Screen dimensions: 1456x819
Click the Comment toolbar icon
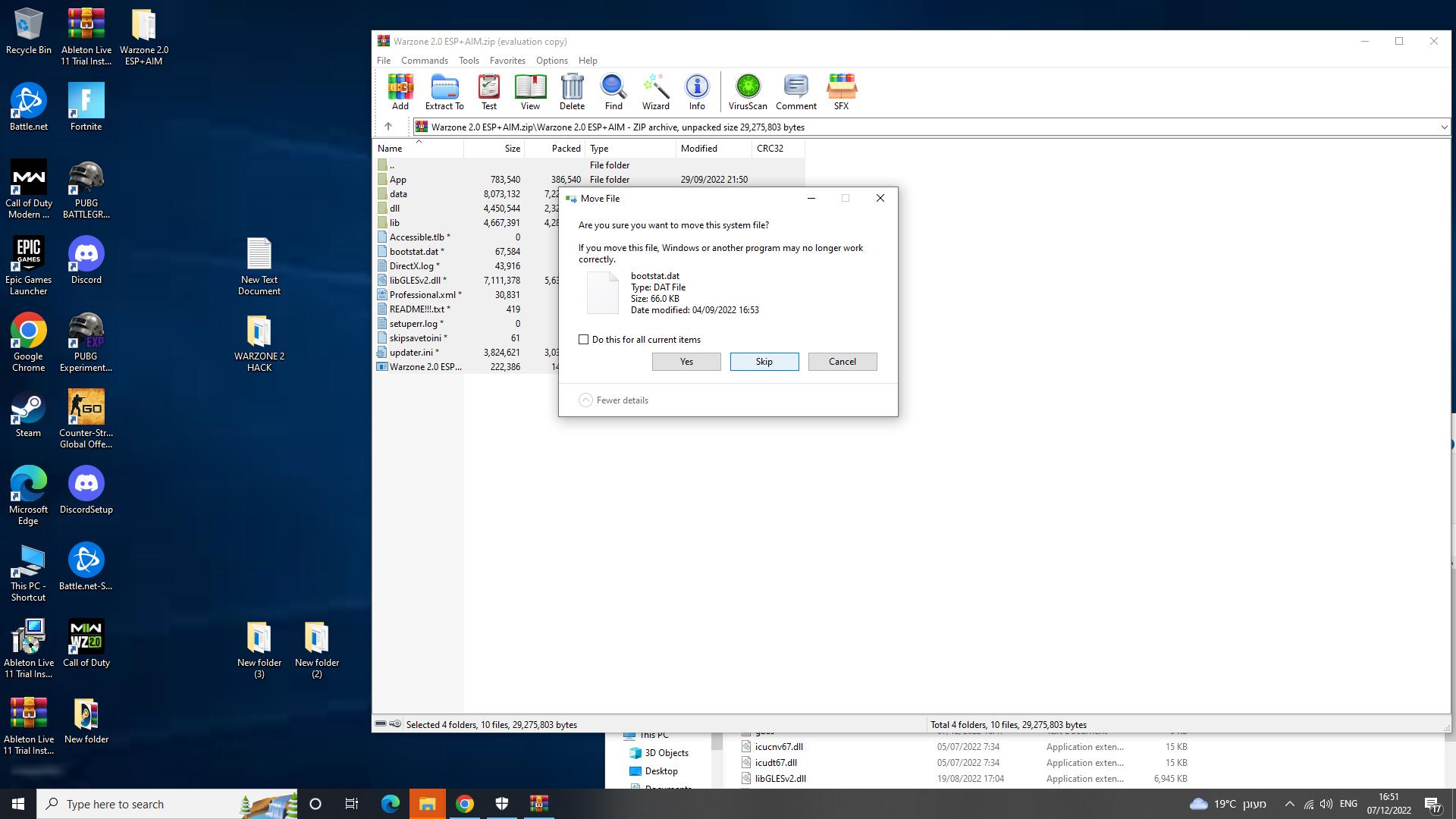tap(795, 92)
